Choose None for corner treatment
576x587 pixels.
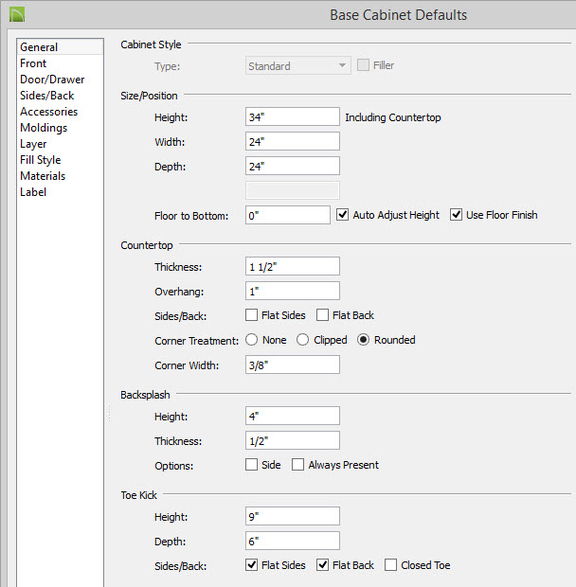point(252,340)
